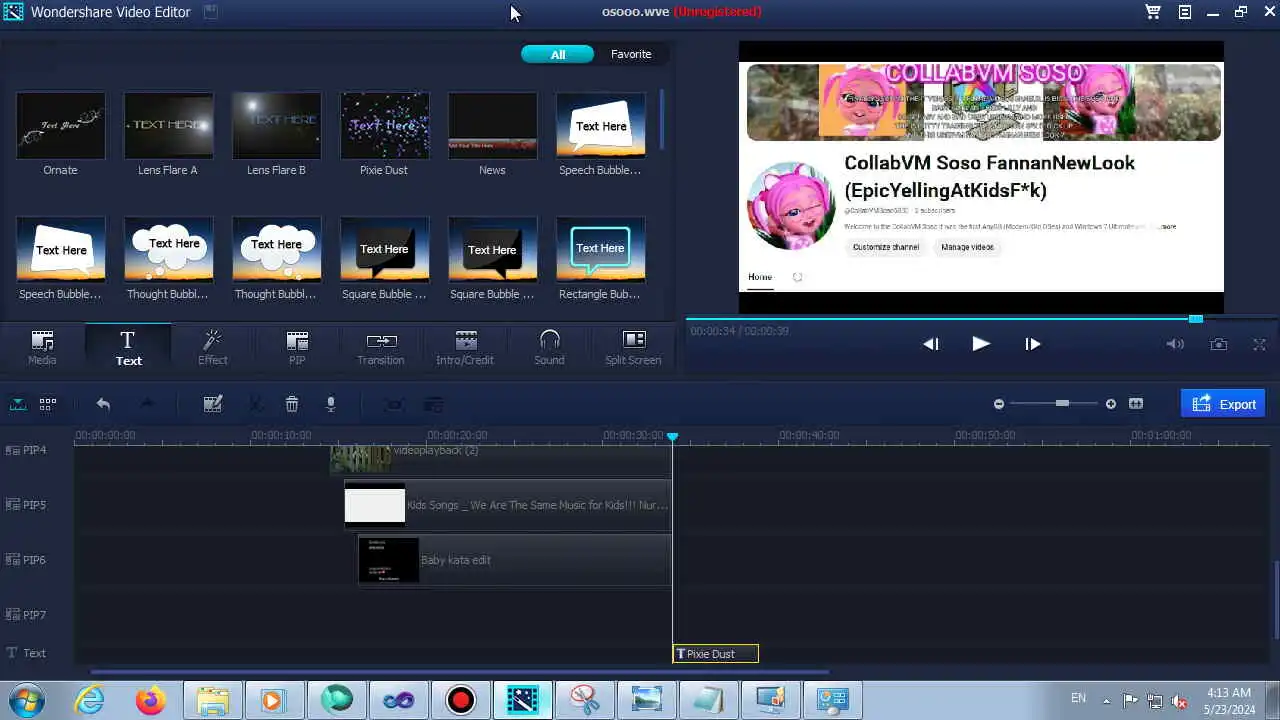The image size is (1280, 720).
Task: Select the PIP5 track label
Action: coord(27,505)
